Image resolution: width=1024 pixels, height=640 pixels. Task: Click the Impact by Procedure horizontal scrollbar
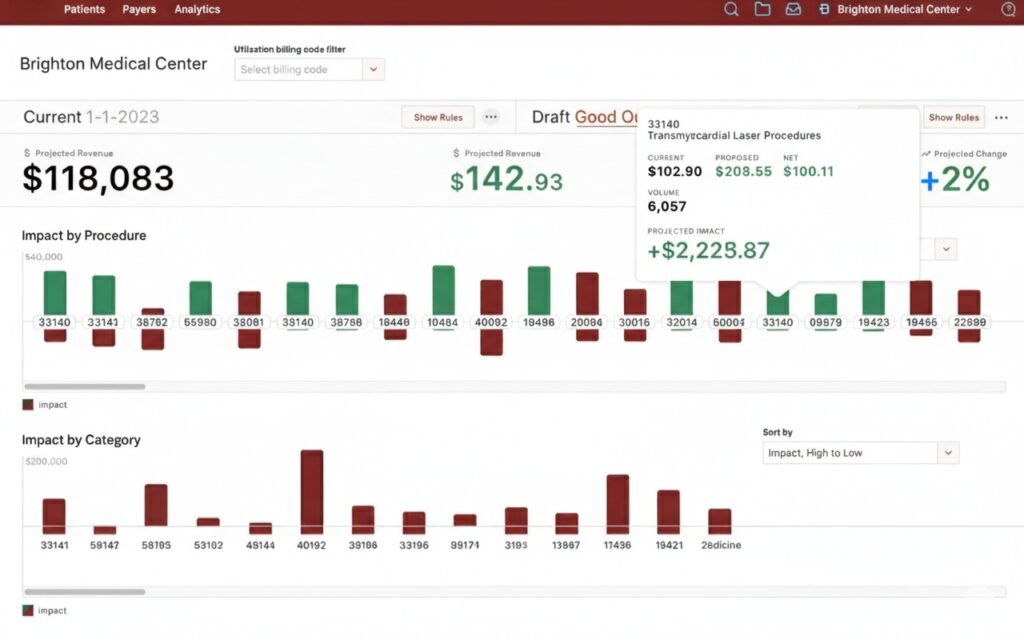coord(85,386)
